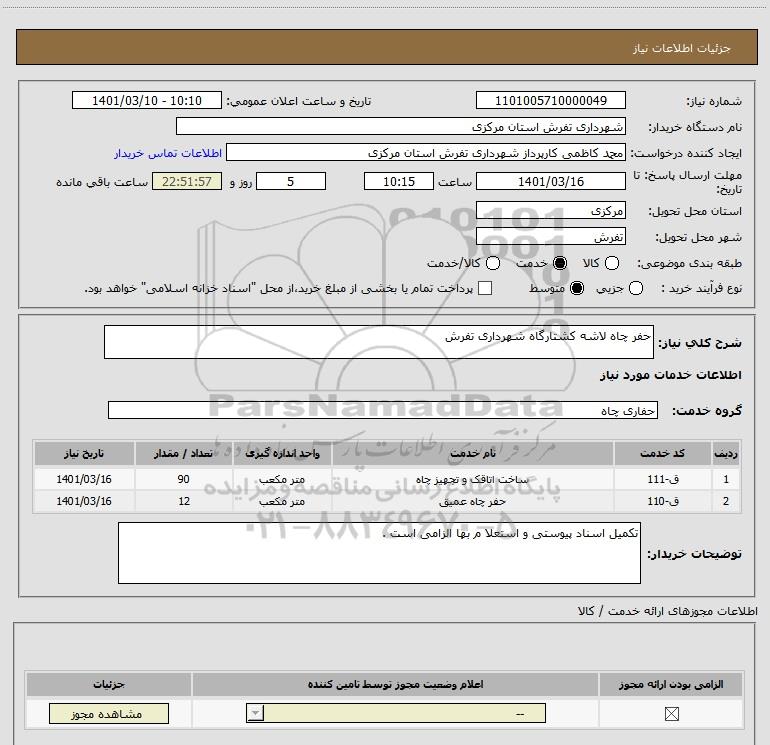Click the countdown timer 22:51:57

click(187, 181)
